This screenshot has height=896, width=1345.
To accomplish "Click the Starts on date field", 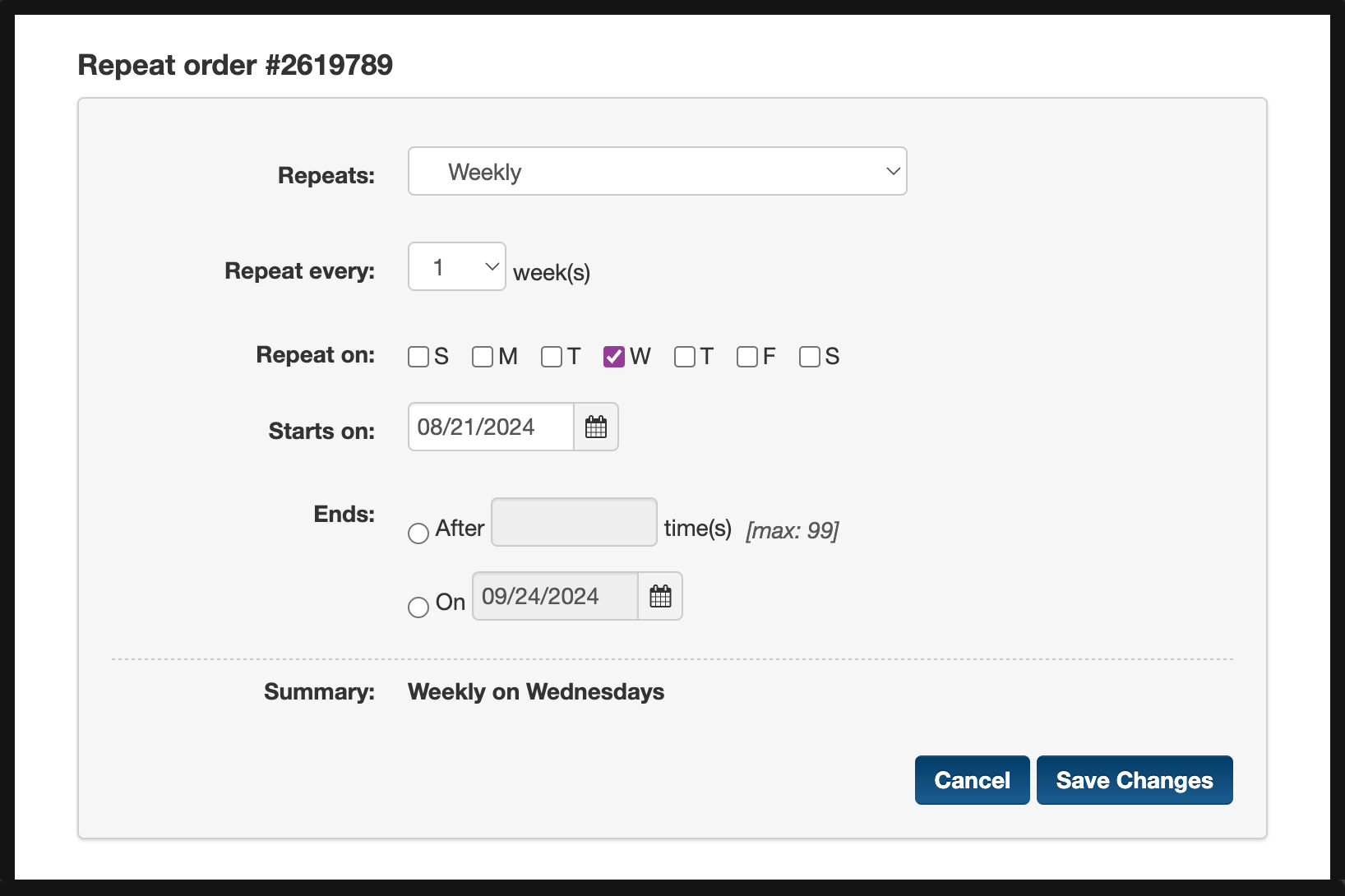I will pos(490,427).
